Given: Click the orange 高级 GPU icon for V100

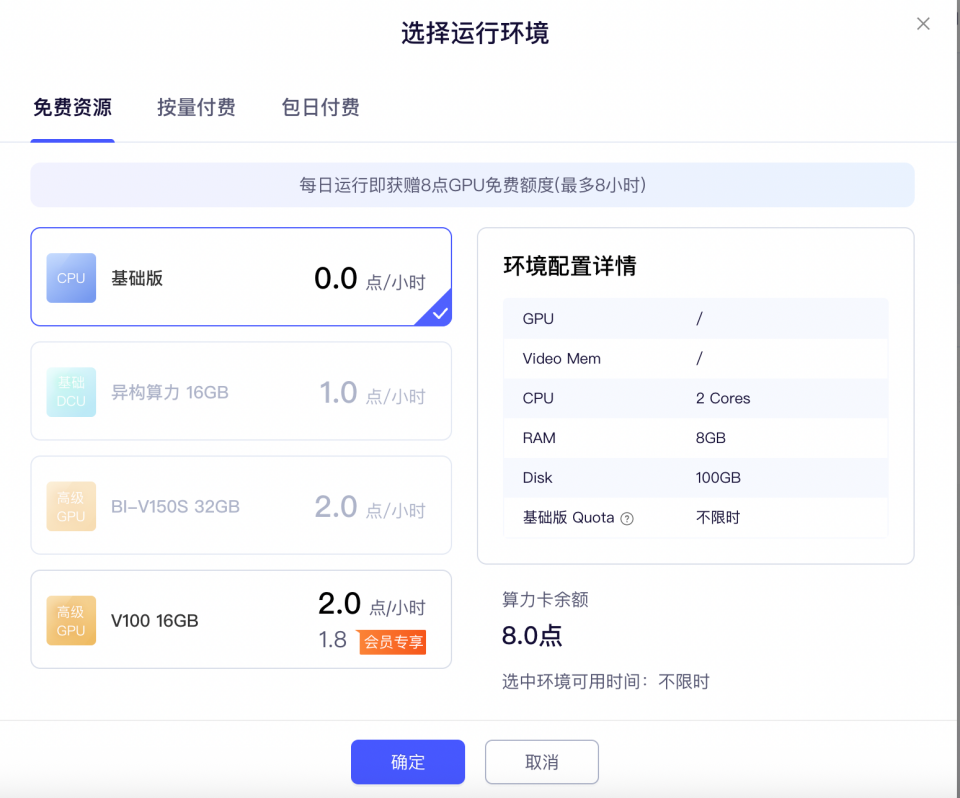Looking at the screenshot, I should coord(71,620).
